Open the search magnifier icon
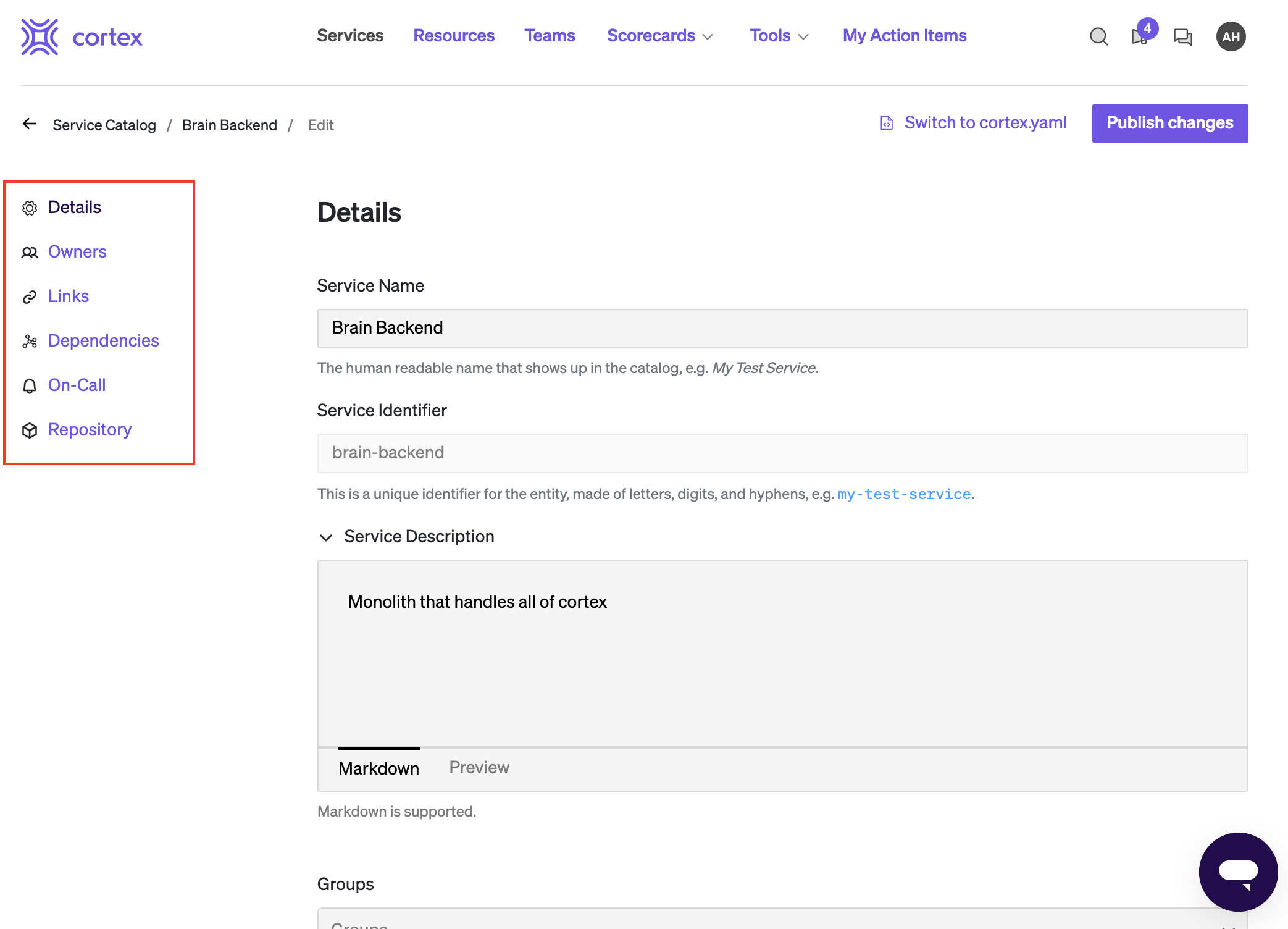The width and height of the screenshot is (1288, 929). click(1098, 36)
